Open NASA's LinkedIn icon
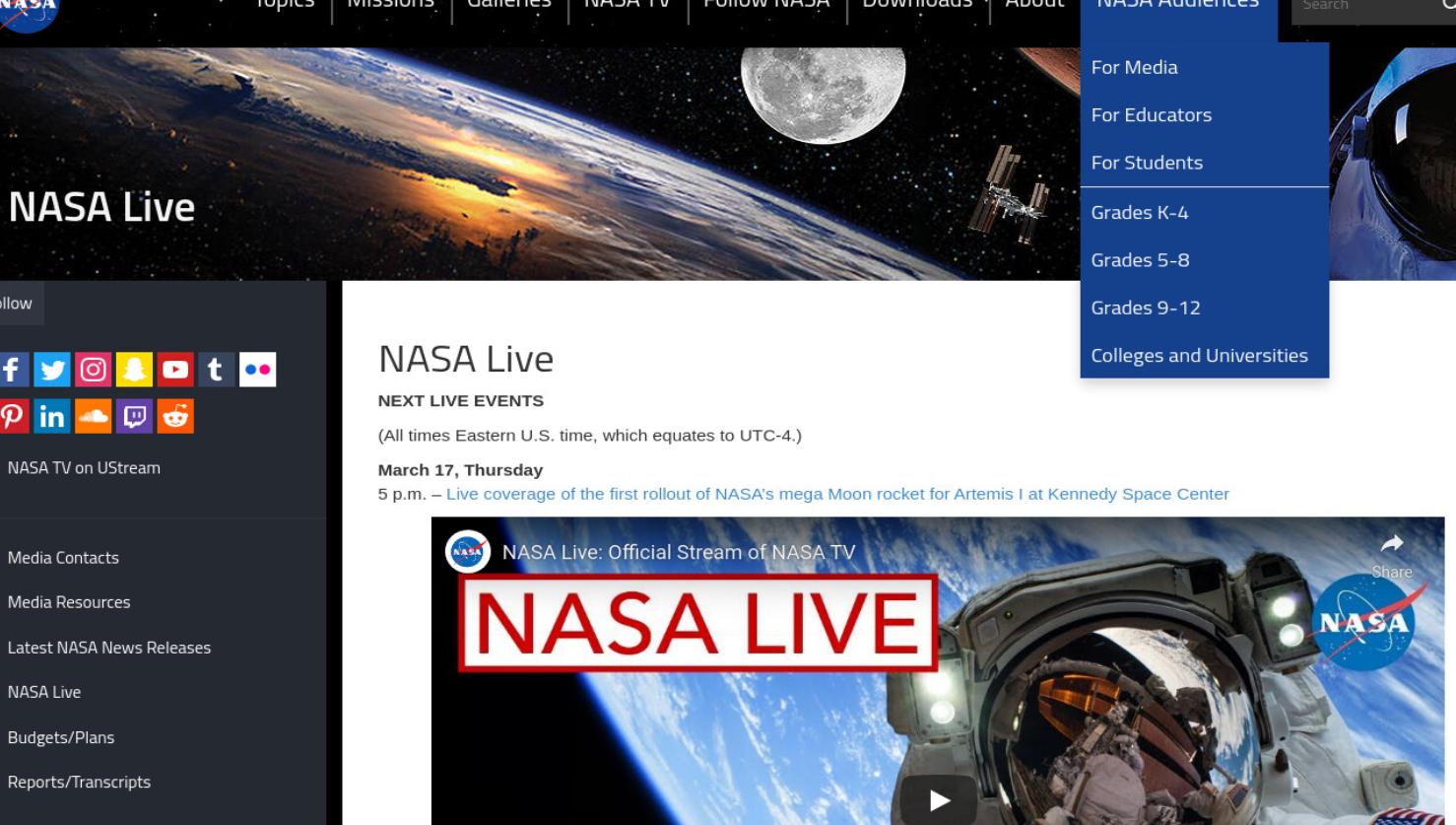This screenshot has height=825, width=1456. point(52,416)
